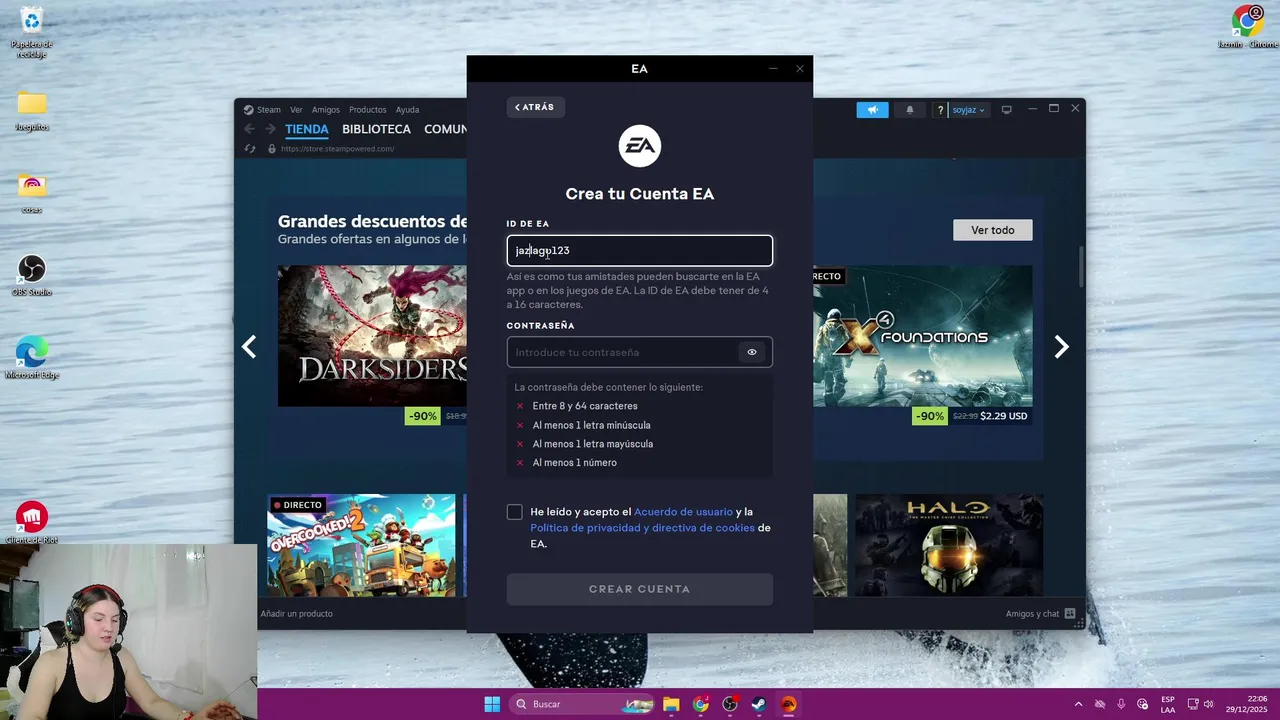The height and width of the screenshot is (720, 1280).
Task: Click the taskbar Buscar search box
Action: [582, 704]
